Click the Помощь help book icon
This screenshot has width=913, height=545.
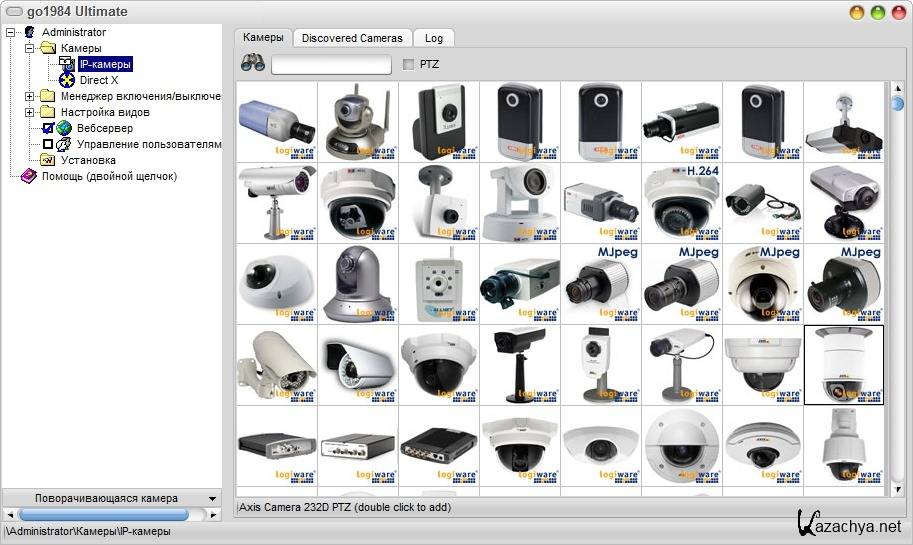(28, 176)
